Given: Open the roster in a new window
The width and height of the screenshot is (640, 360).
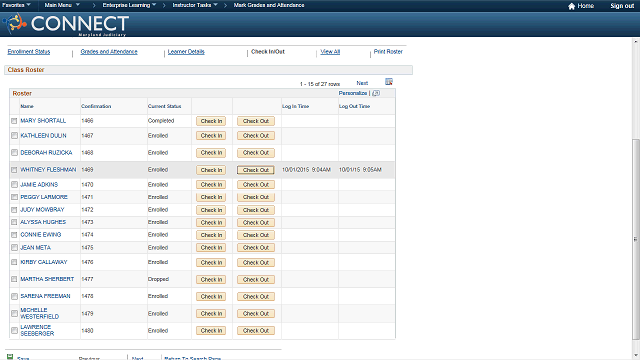Looking at the screenshot, I should (376, 93).
